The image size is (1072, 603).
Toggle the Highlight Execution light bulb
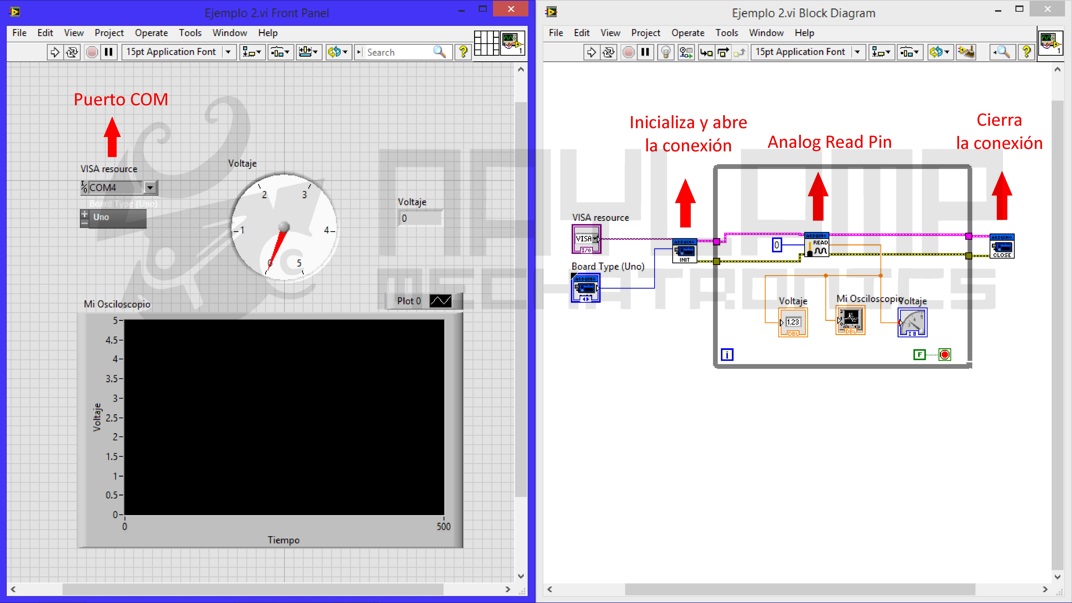coord(665,52)
